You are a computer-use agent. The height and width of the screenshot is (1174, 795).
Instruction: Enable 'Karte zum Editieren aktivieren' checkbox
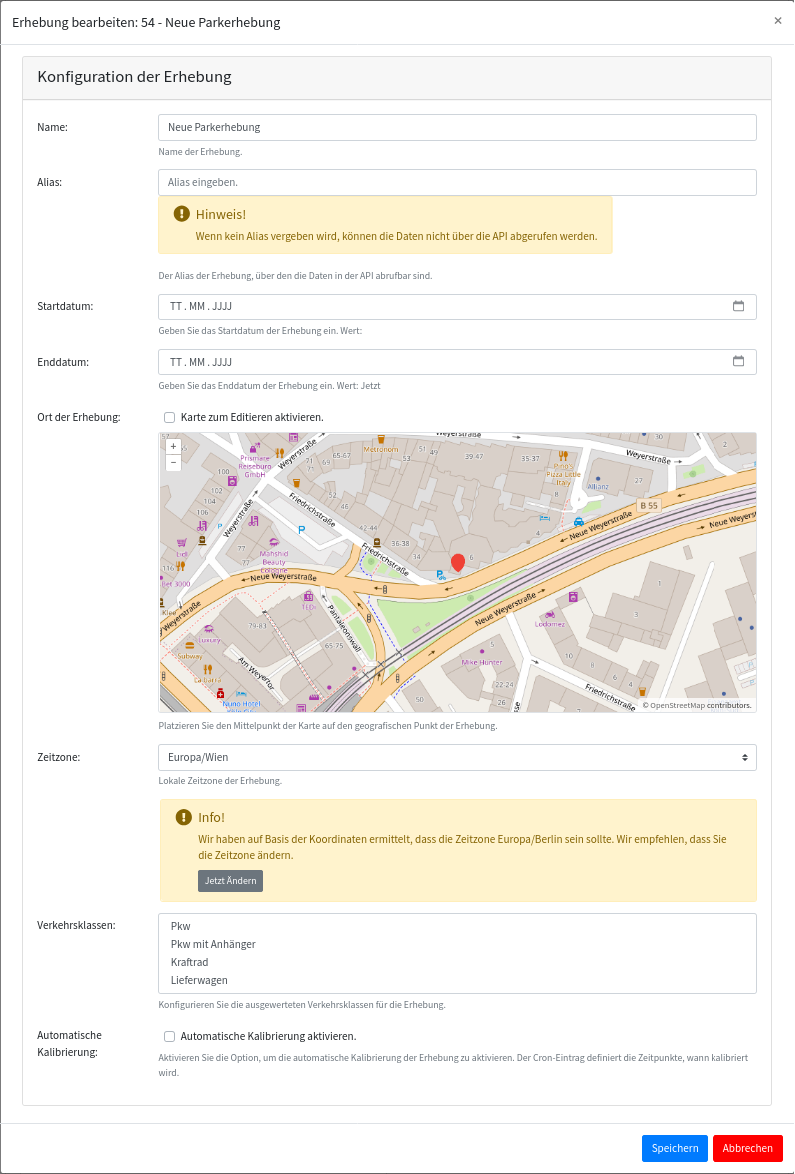tap(169, 418)
